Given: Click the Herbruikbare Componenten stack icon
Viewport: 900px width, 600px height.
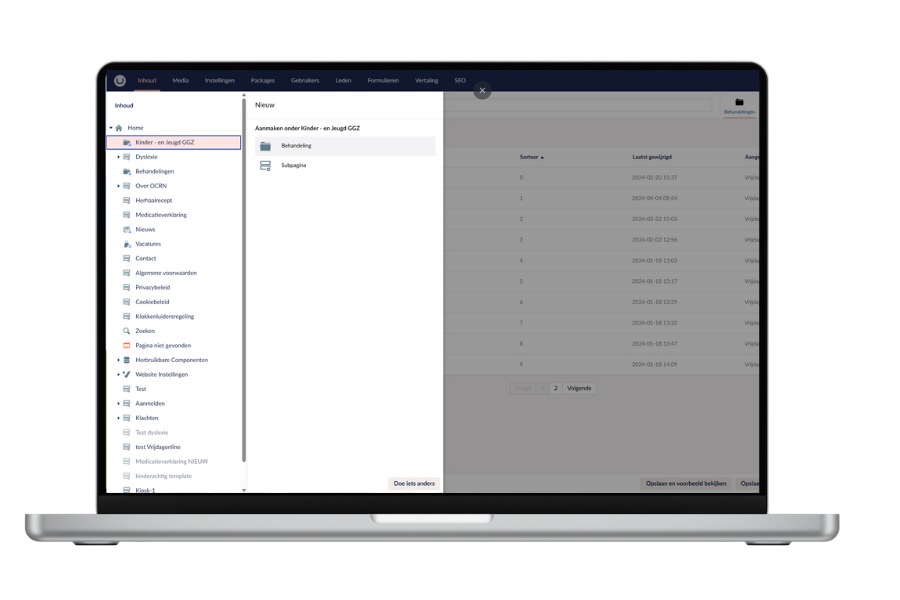Looking at the screenshot, I should [127, 360].
